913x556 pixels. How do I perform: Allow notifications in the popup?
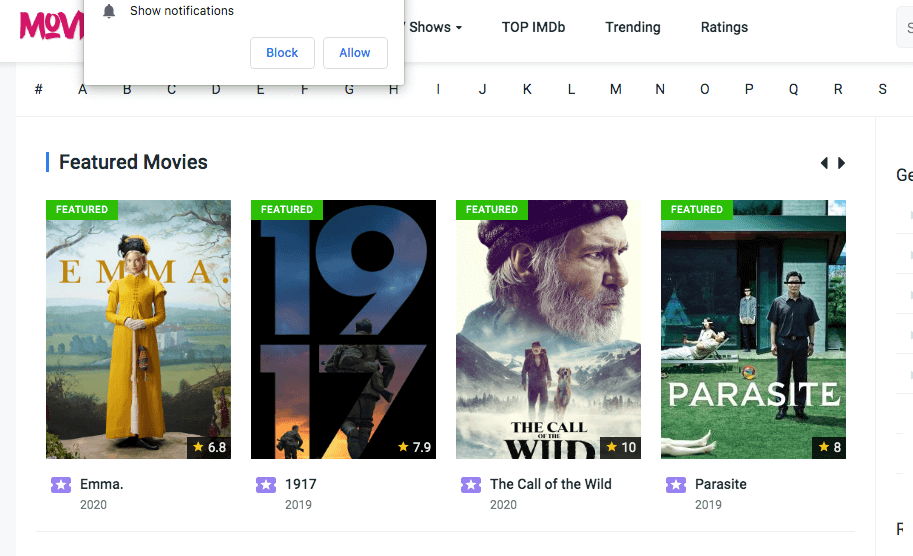355,53
